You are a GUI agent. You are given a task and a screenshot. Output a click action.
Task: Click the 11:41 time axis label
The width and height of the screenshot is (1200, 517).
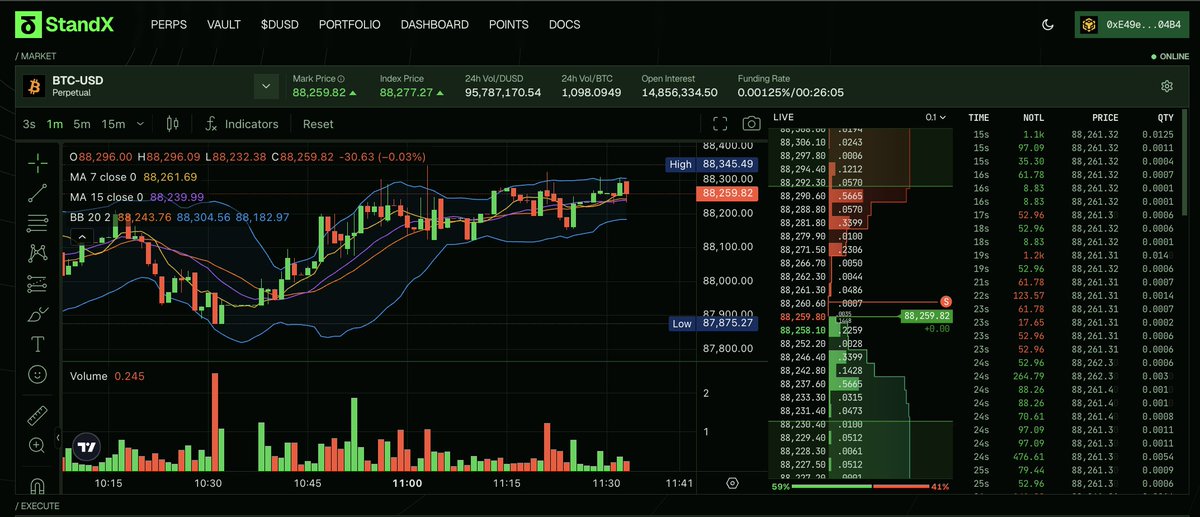(x=679, y=483)
